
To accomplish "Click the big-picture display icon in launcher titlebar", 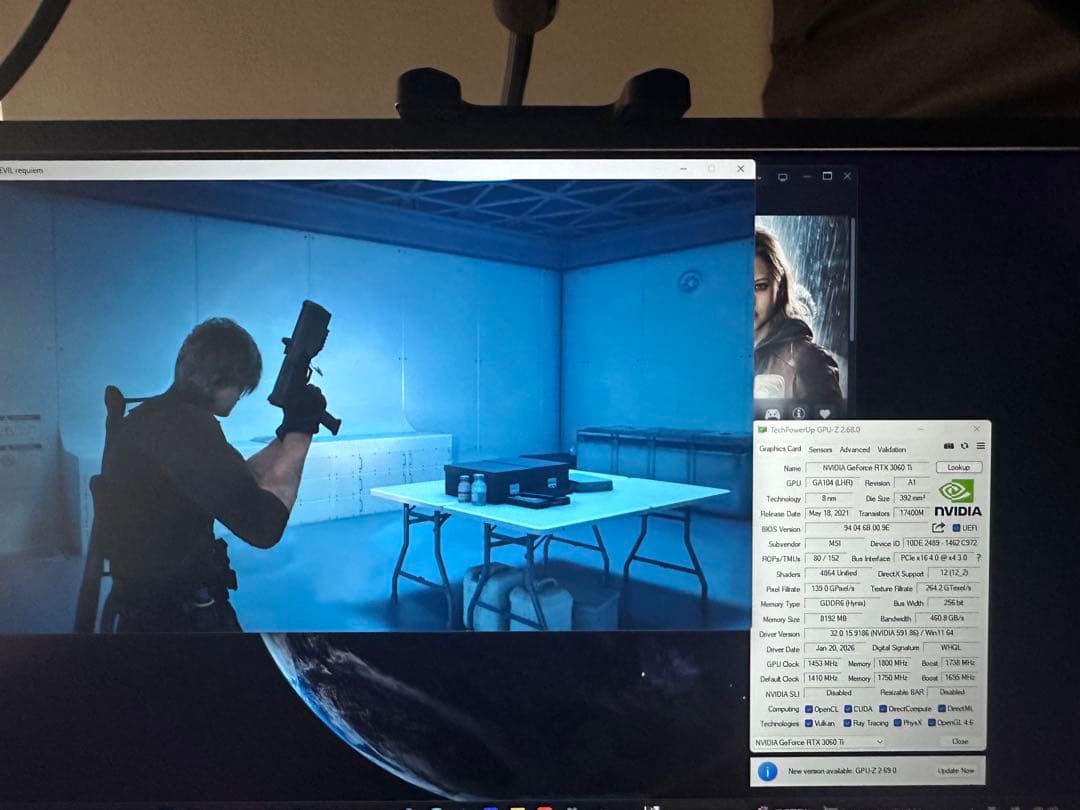I will pos(782,177).
